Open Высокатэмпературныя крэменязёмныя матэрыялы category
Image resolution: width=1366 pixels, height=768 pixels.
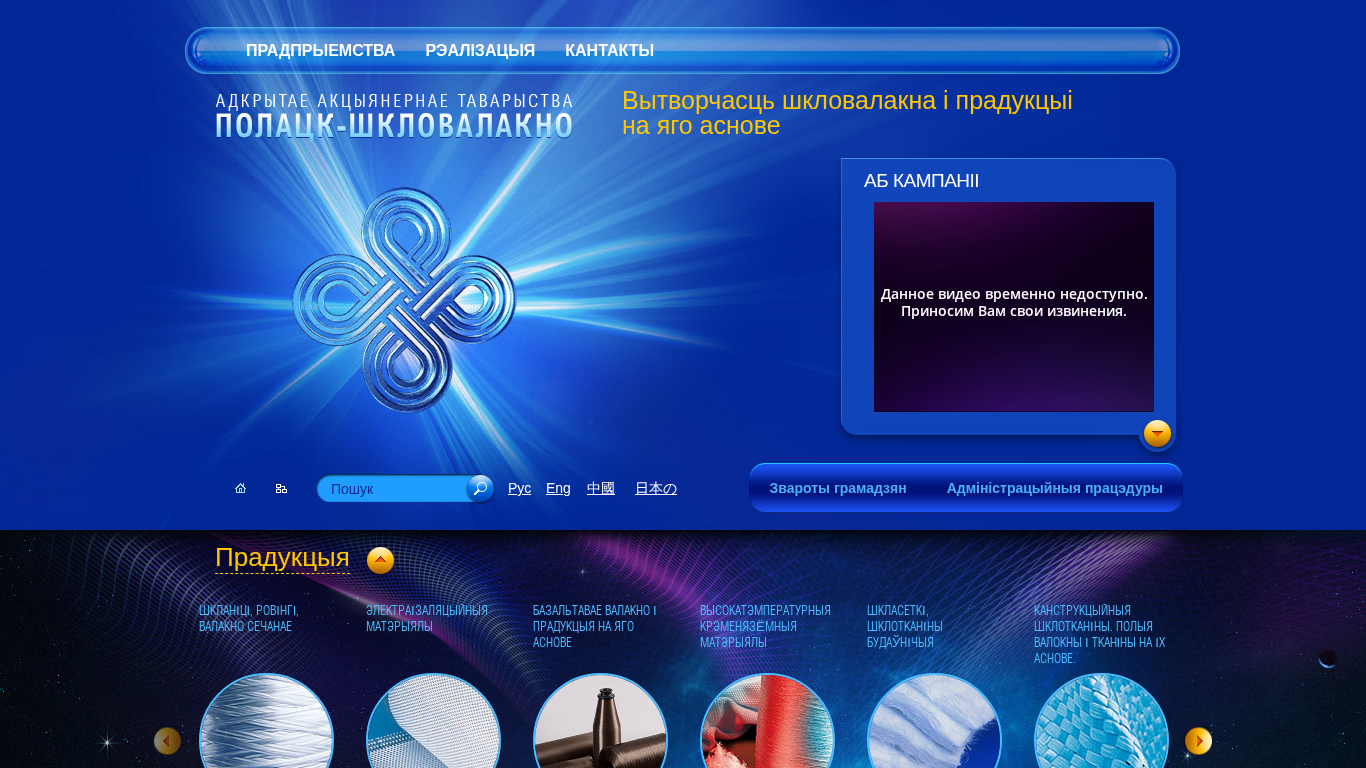tap(765, 626)
